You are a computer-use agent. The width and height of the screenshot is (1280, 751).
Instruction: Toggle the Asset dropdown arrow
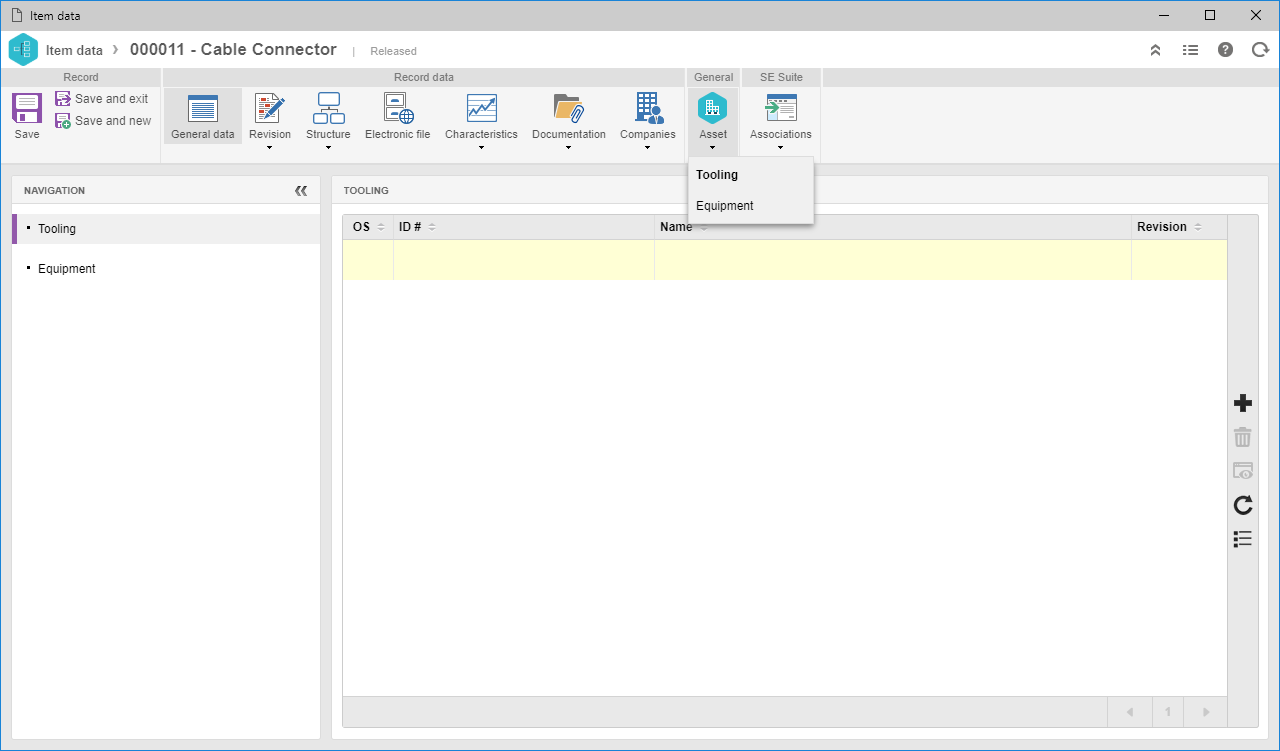click(x=713, y=148)
